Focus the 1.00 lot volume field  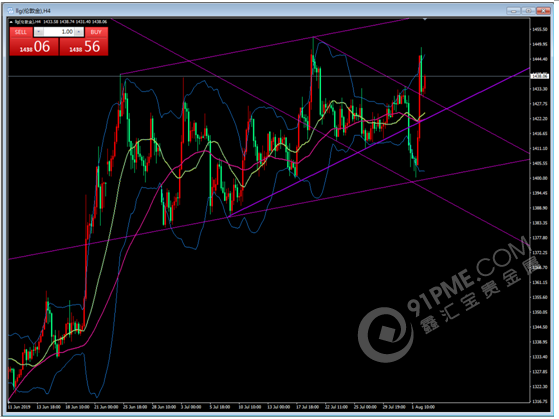click(59, 32)
